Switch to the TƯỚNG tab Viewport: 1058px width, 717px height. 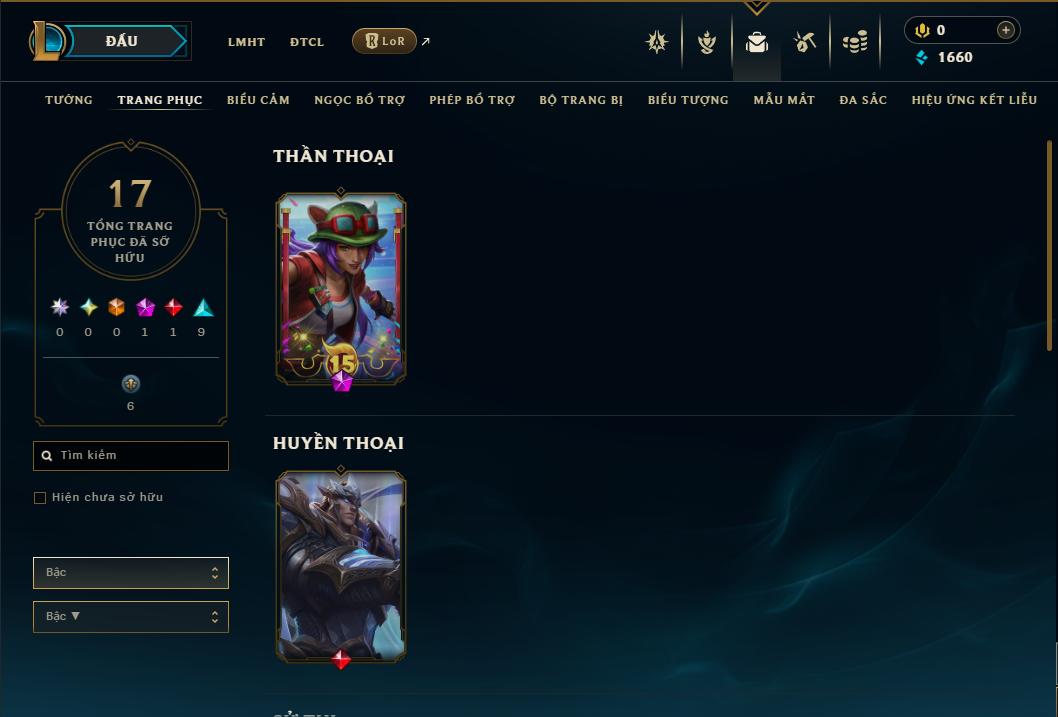pos(69,100)
